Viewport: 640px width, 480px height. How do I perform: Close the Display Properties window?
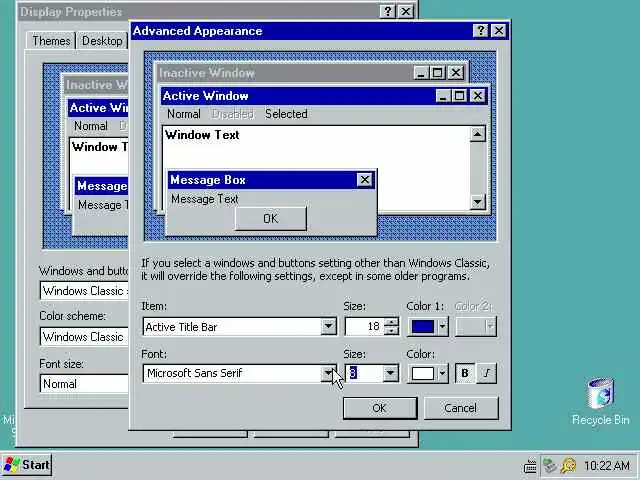tap(406, 11)
